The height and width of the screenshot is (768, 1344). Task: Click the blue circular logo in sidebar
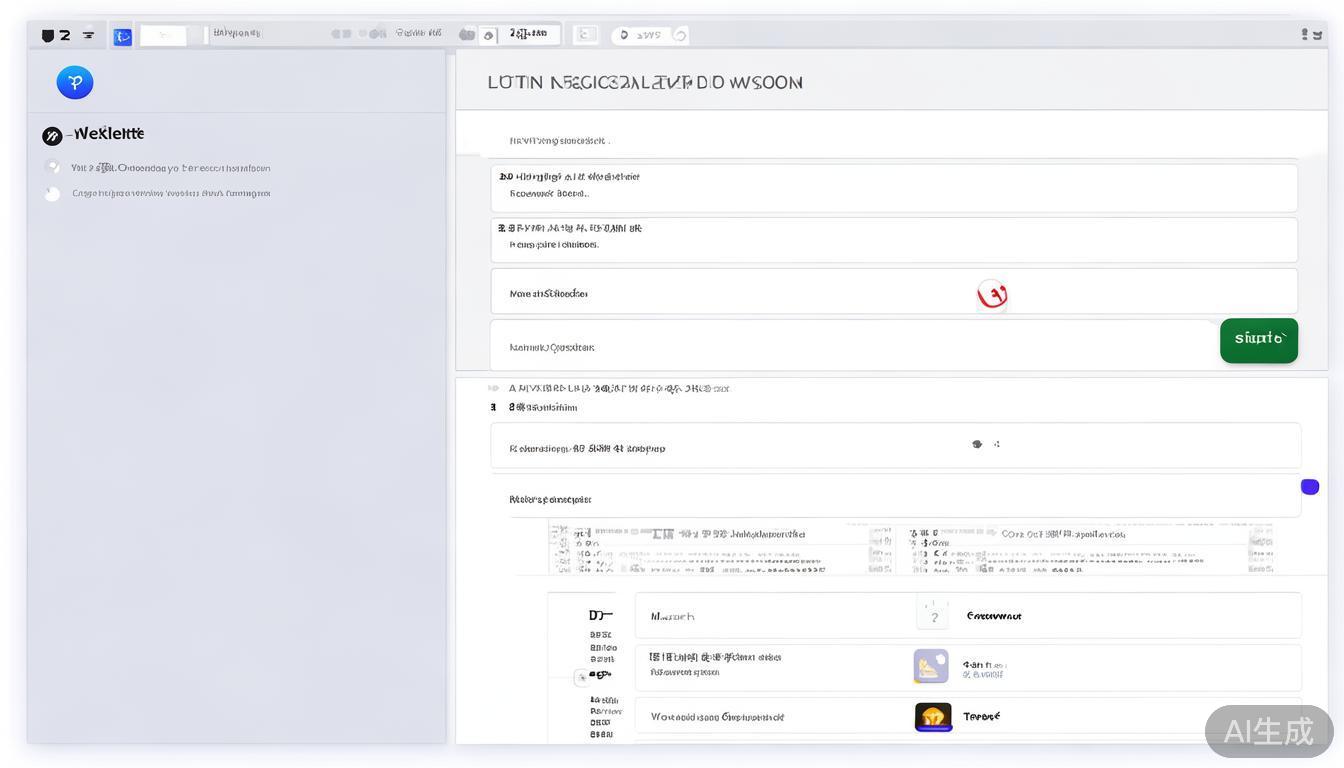(x=75, y=82)
